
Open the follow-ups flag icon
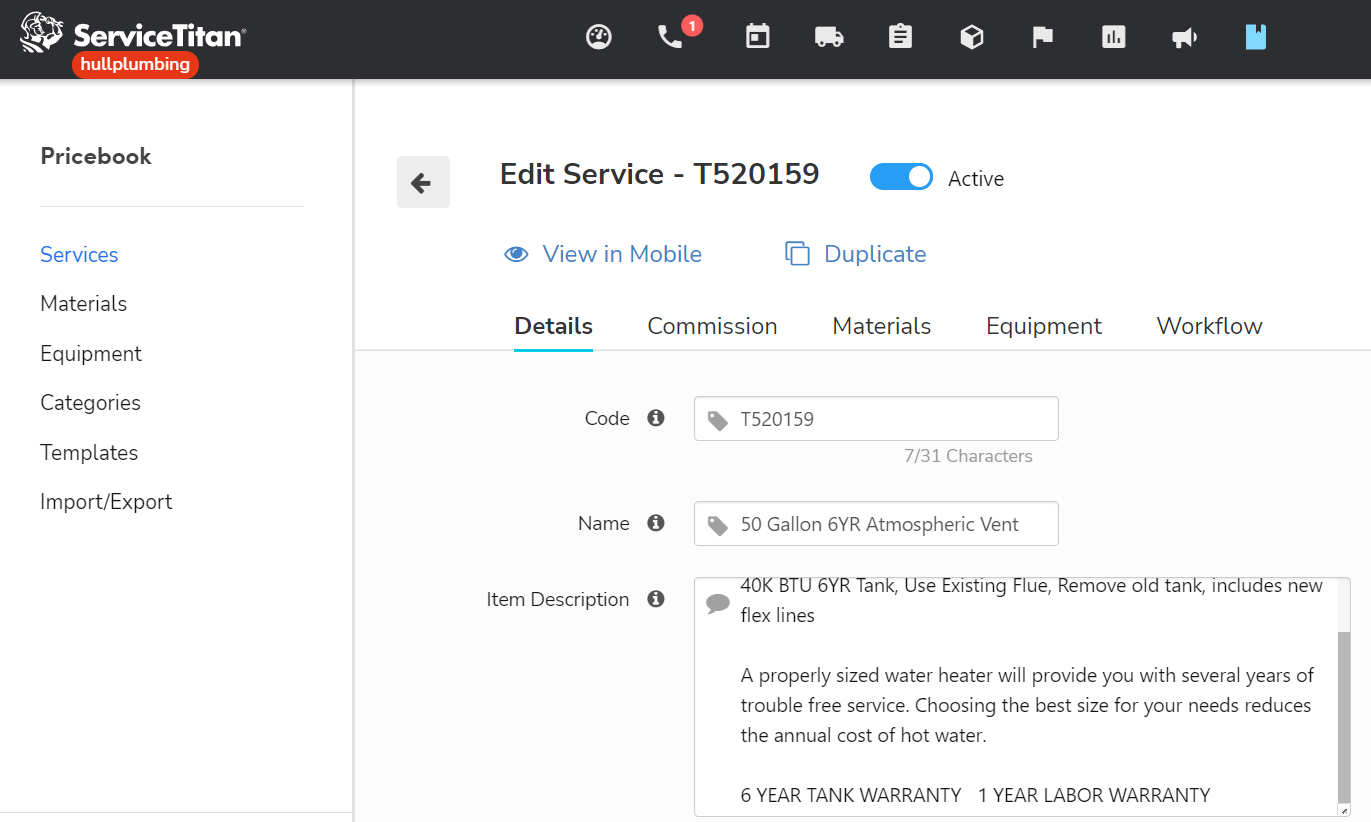tap(1042, 36)
